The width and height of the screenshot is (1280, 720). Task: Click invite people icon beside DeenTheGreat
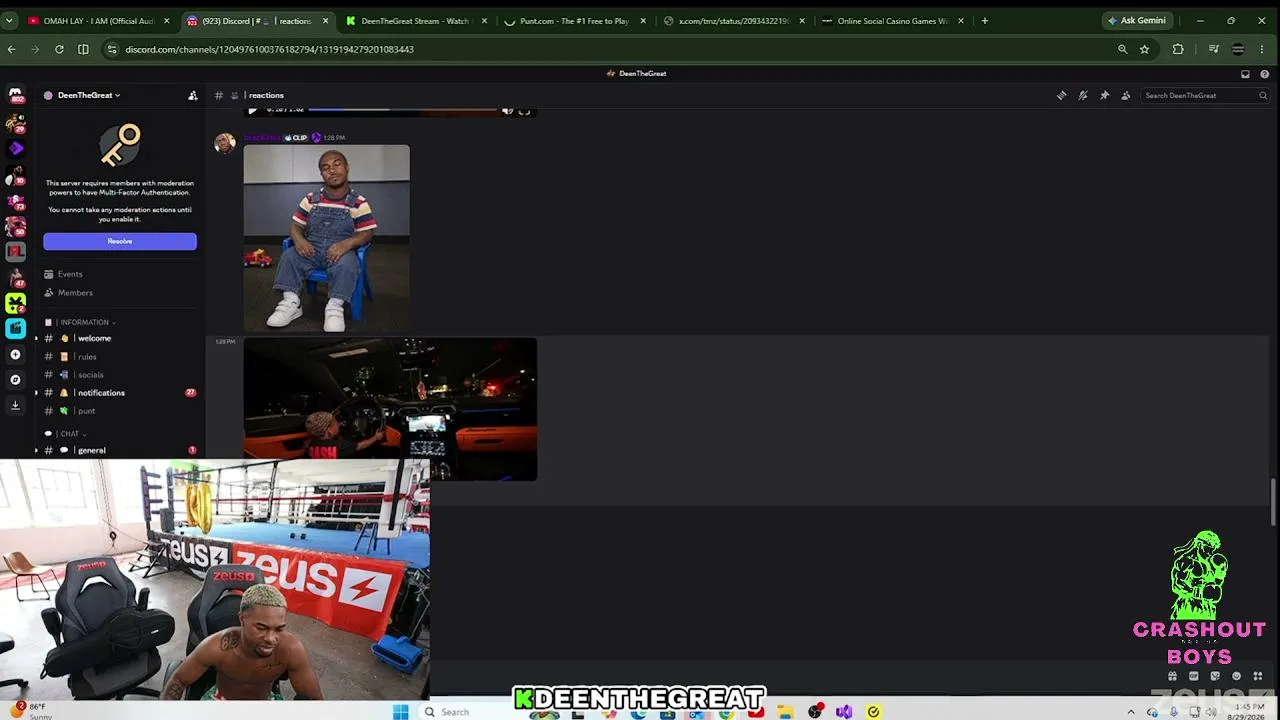pyautogui.click(x=193, y=96)
